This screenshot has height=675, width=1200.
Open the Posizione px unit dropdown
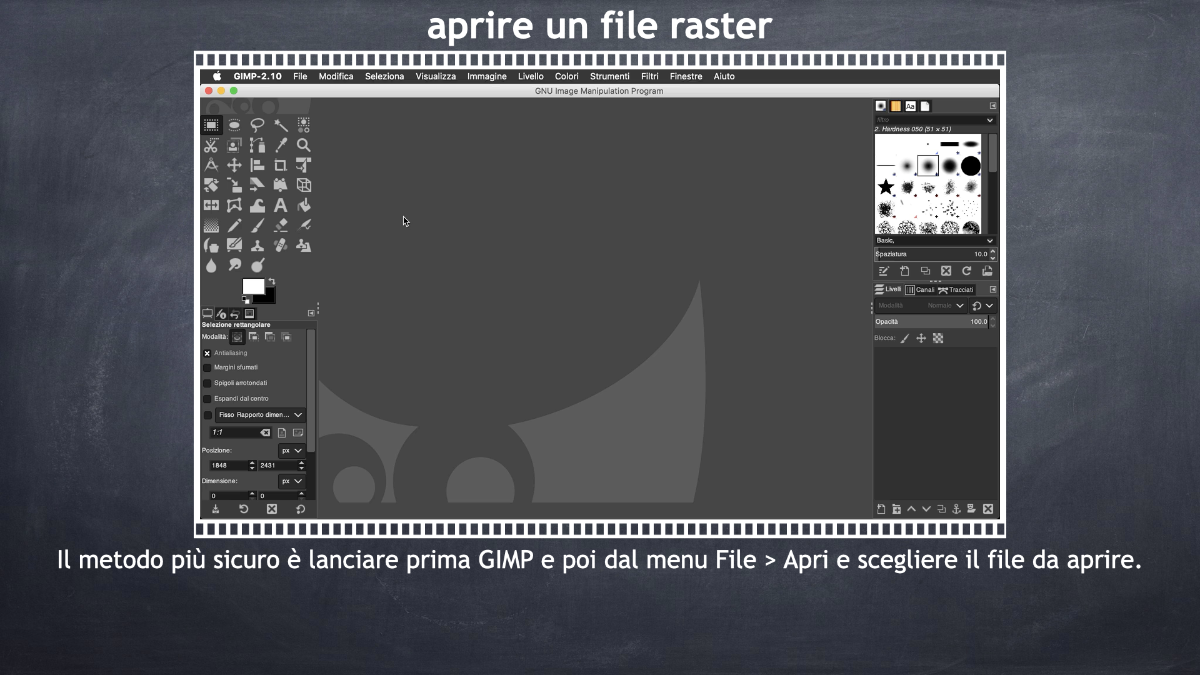tap(291, 451)
